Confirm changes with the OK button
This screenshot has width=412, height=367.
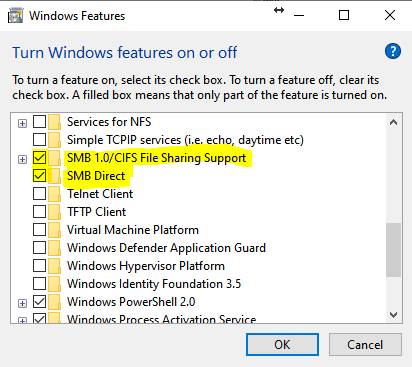(x=282, y=345)
